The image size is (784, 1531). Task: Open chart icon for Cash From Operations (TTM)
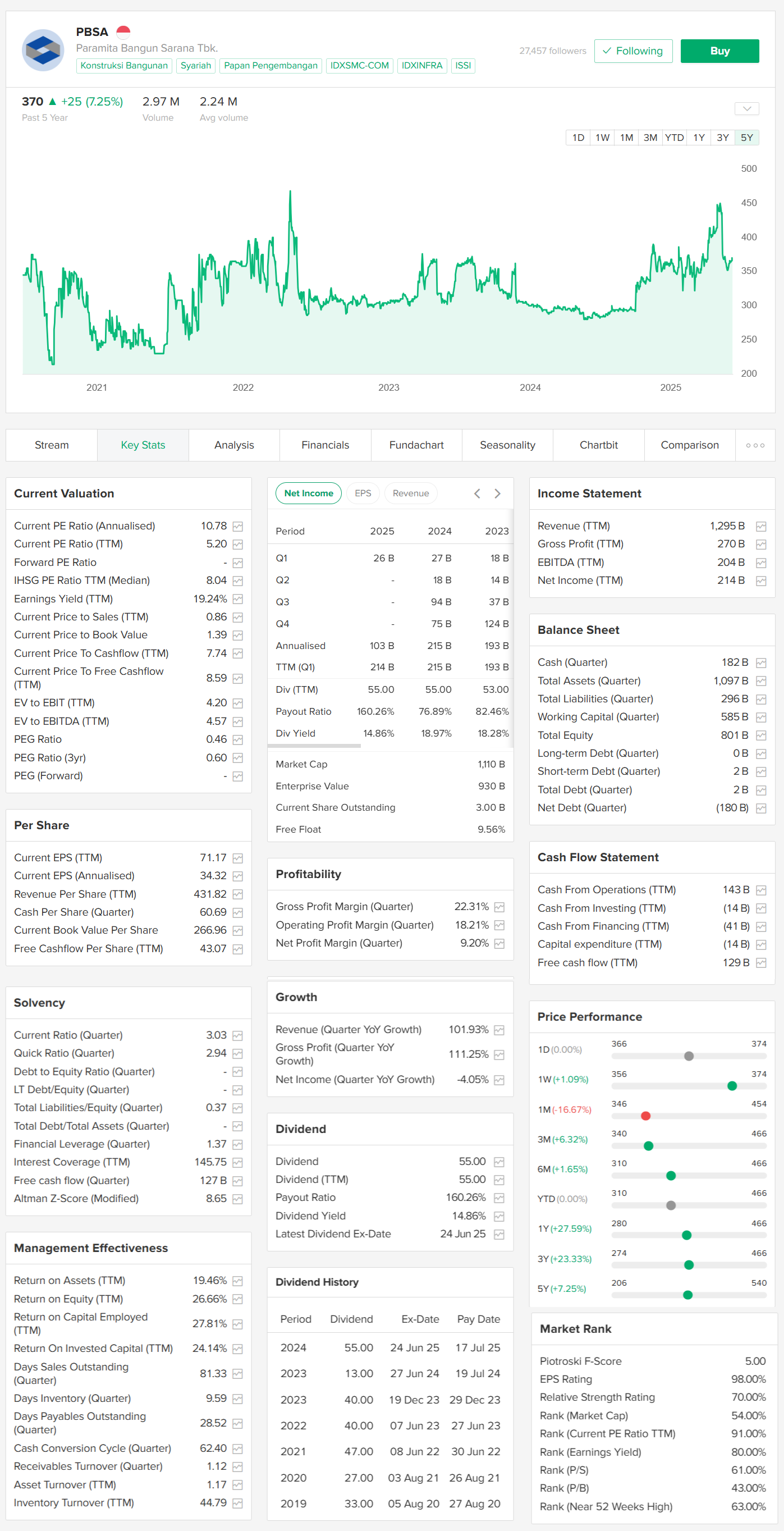(761, 890)
